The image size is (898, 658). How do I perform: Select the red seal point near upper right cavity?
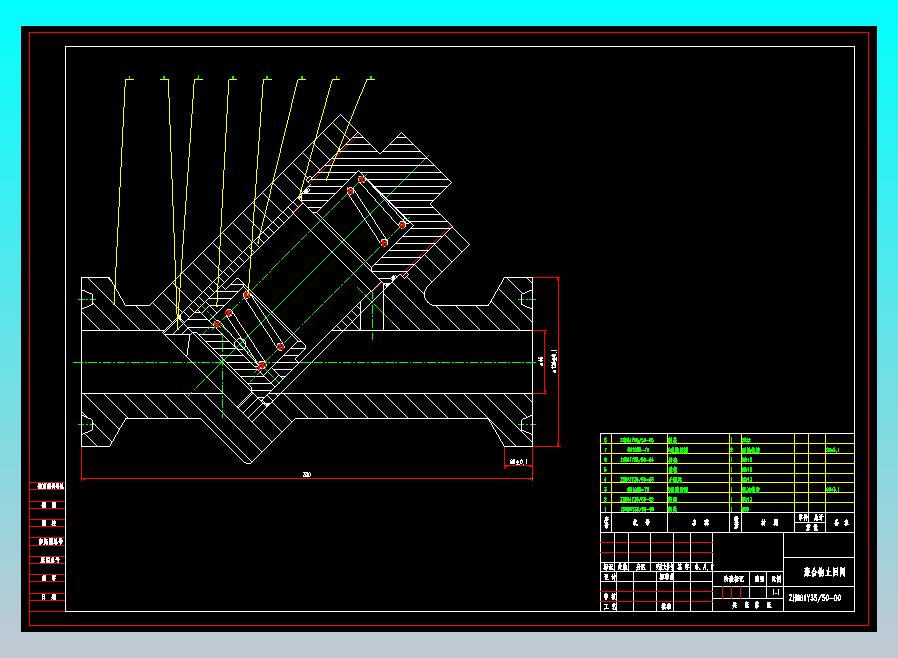pyautogui.click(x=403, y=225)
